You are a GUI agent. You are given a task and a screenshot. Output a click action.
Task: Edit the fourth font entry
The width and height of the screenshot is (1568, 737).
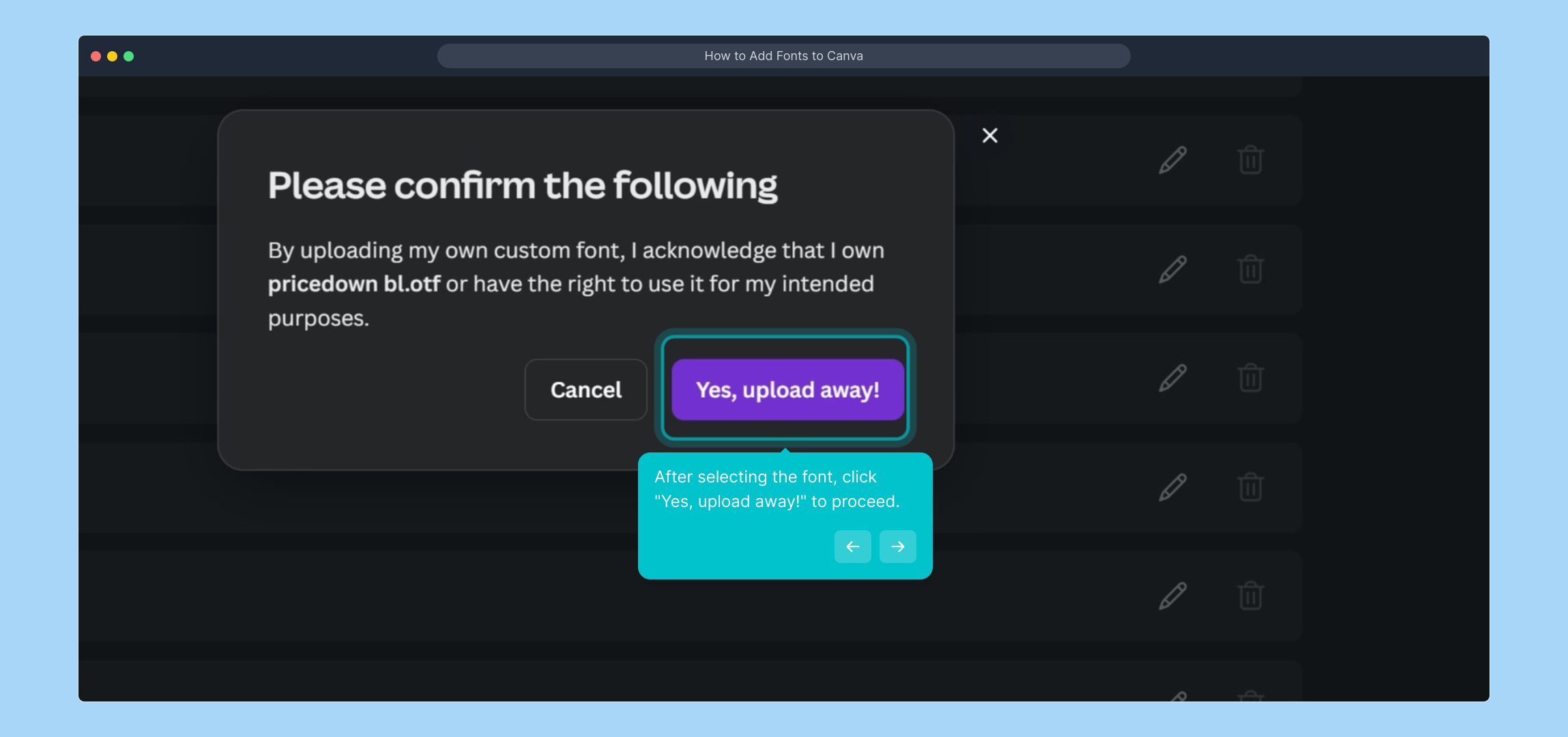coord(1172,487)
